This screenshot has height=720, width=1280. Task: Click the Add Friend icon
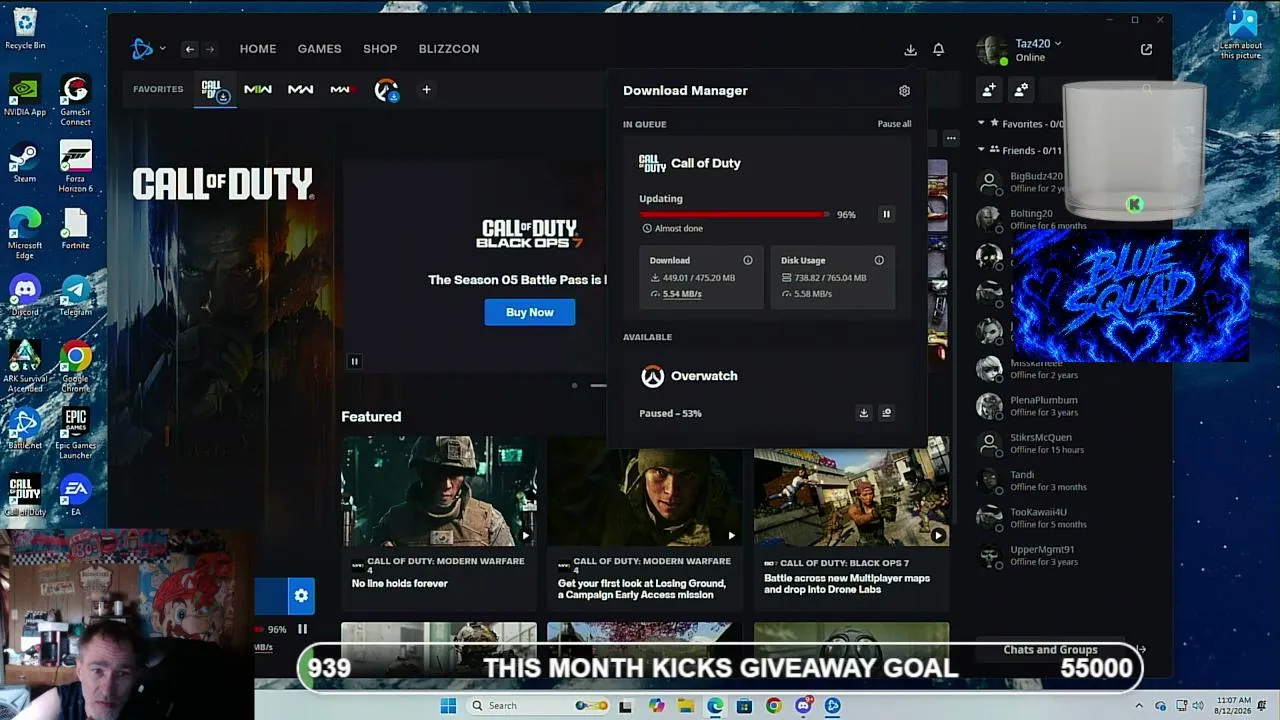pyautogui.click(x=989, y=90)
